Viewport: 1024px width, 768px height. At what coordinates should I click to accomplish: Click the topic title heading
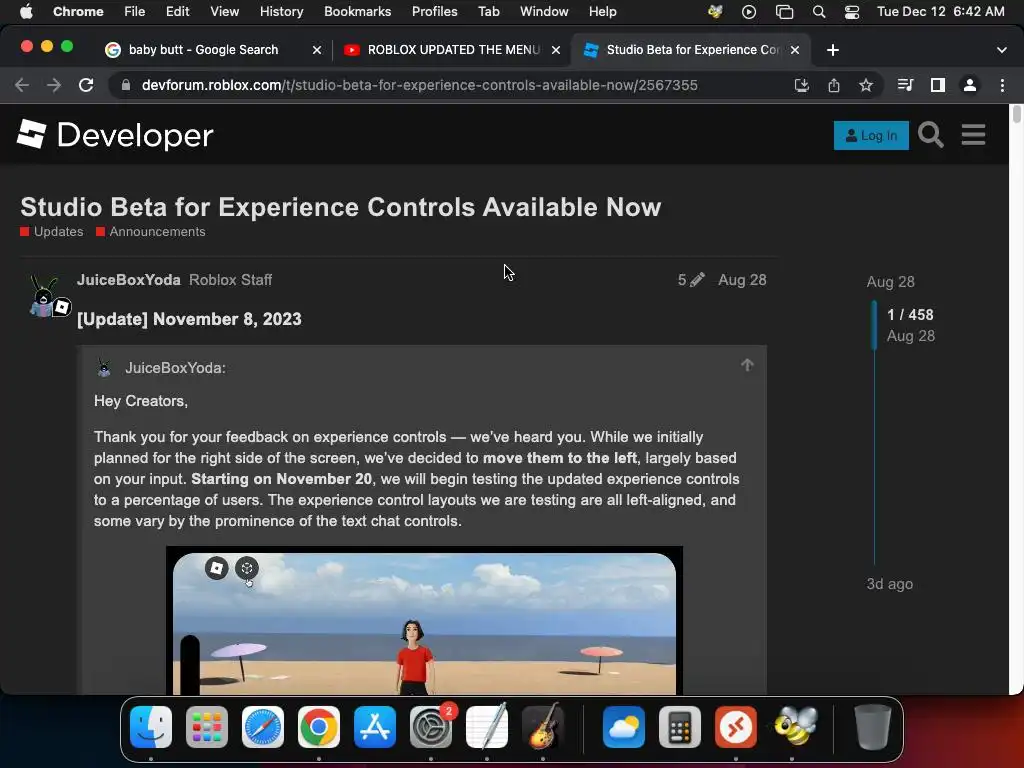[x=341, y=207]
